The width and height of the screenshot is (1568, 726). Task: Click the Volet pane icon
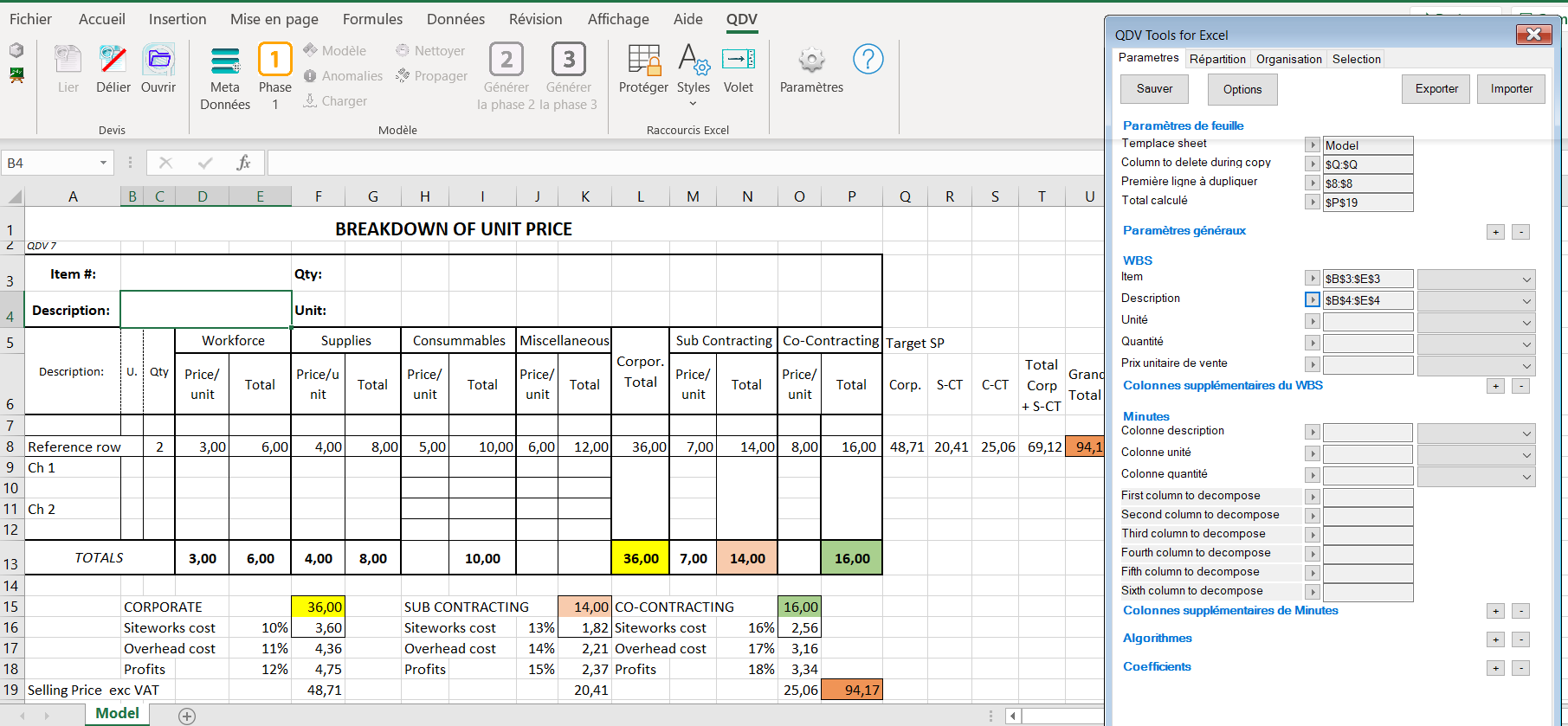click(738, 61)
